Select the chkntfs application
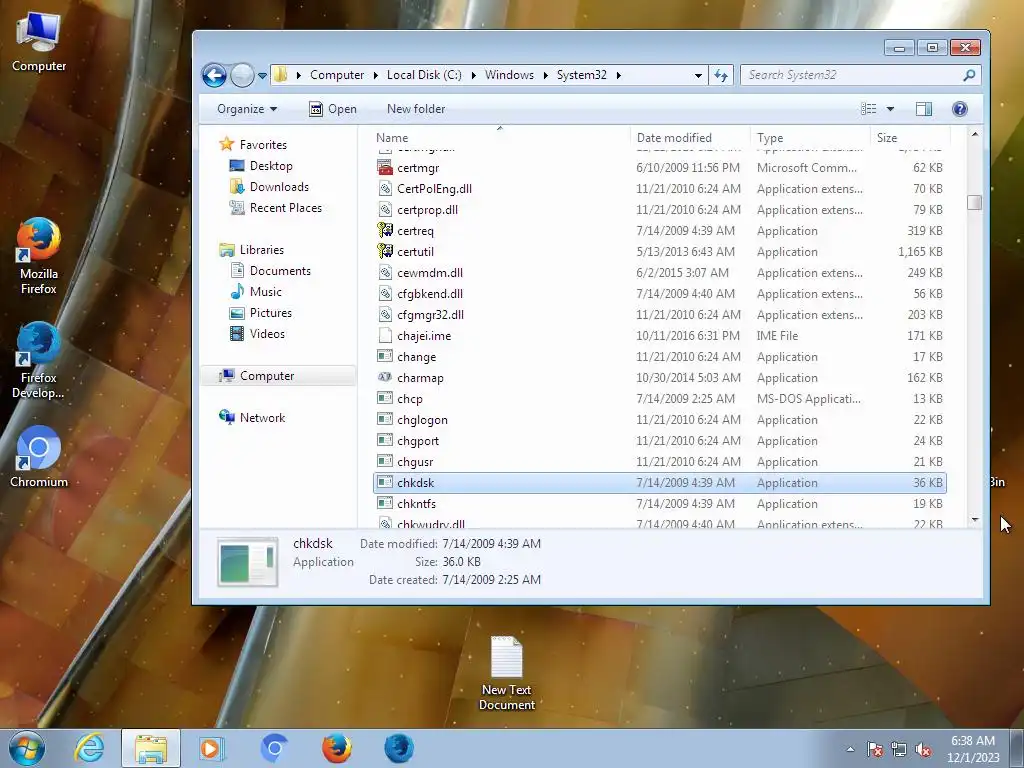Screen dimensions: 1024x768 pyautogui.click(x=416, y=504)
